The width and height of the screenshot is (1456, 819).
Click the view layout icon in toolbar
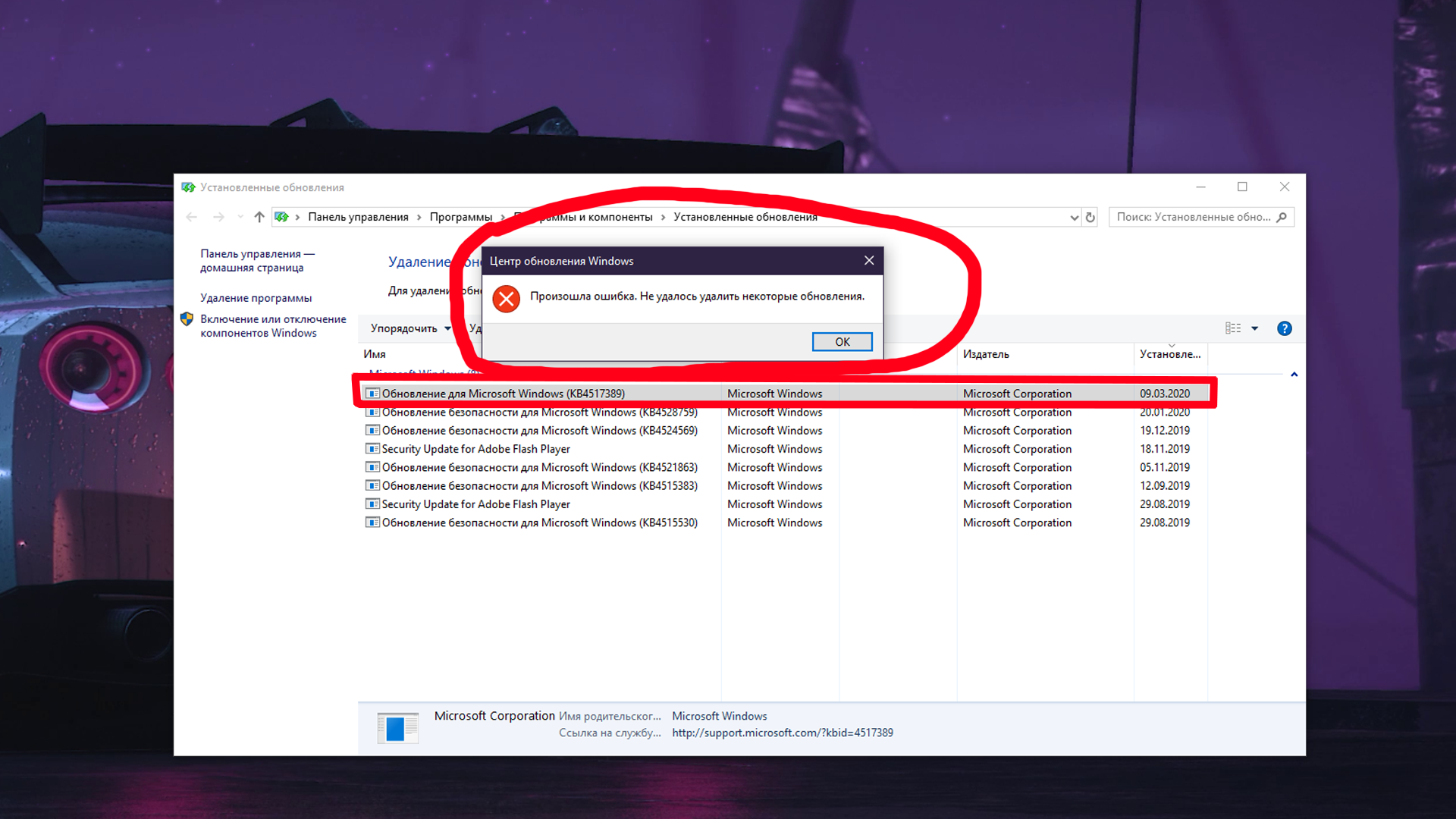point(1233,328)
